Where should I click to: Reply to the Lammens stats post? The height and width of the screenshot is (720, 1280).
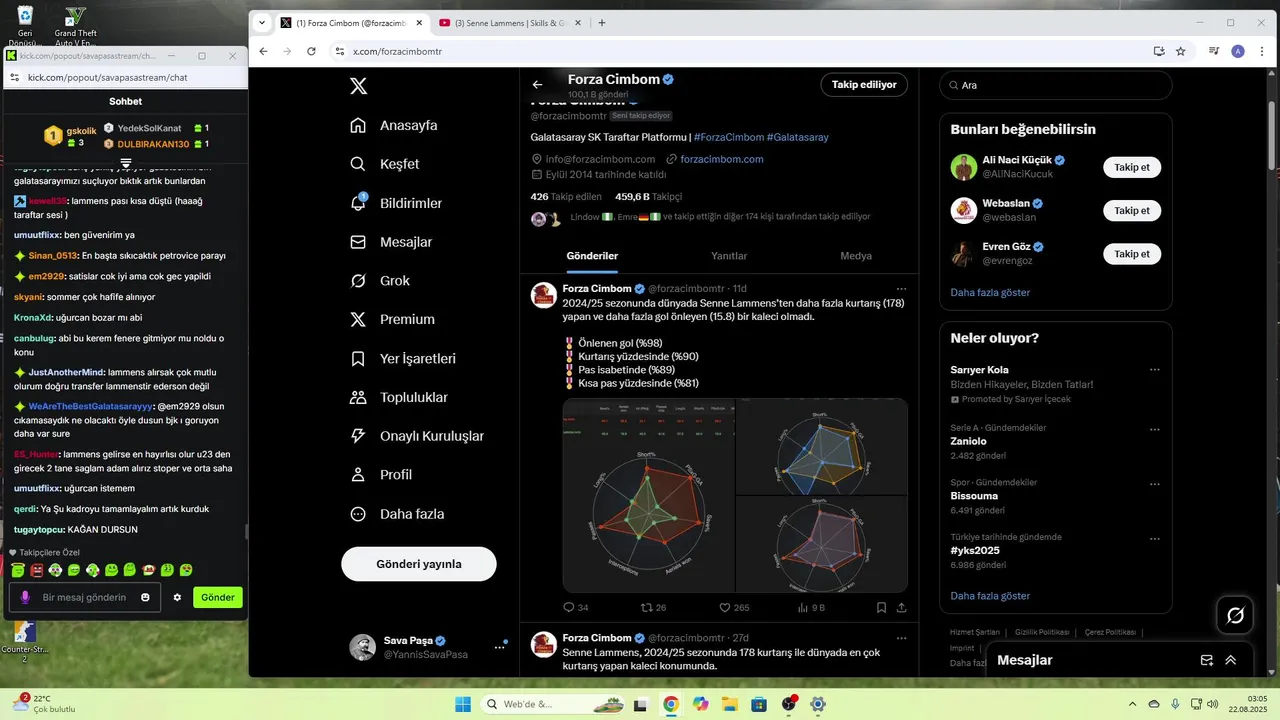[x=576, y=607]
